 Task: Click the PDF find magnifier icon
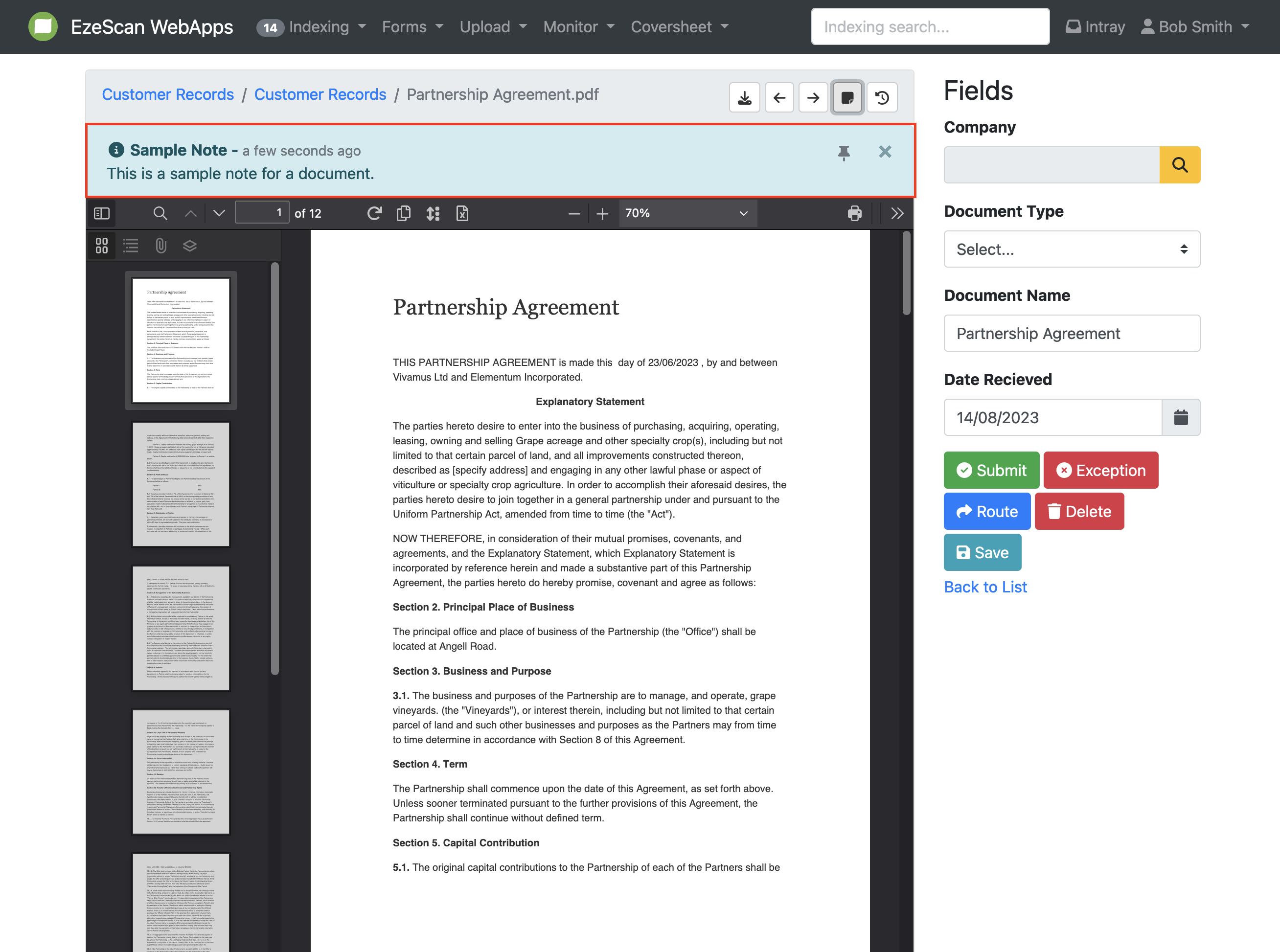coord(160,213)
